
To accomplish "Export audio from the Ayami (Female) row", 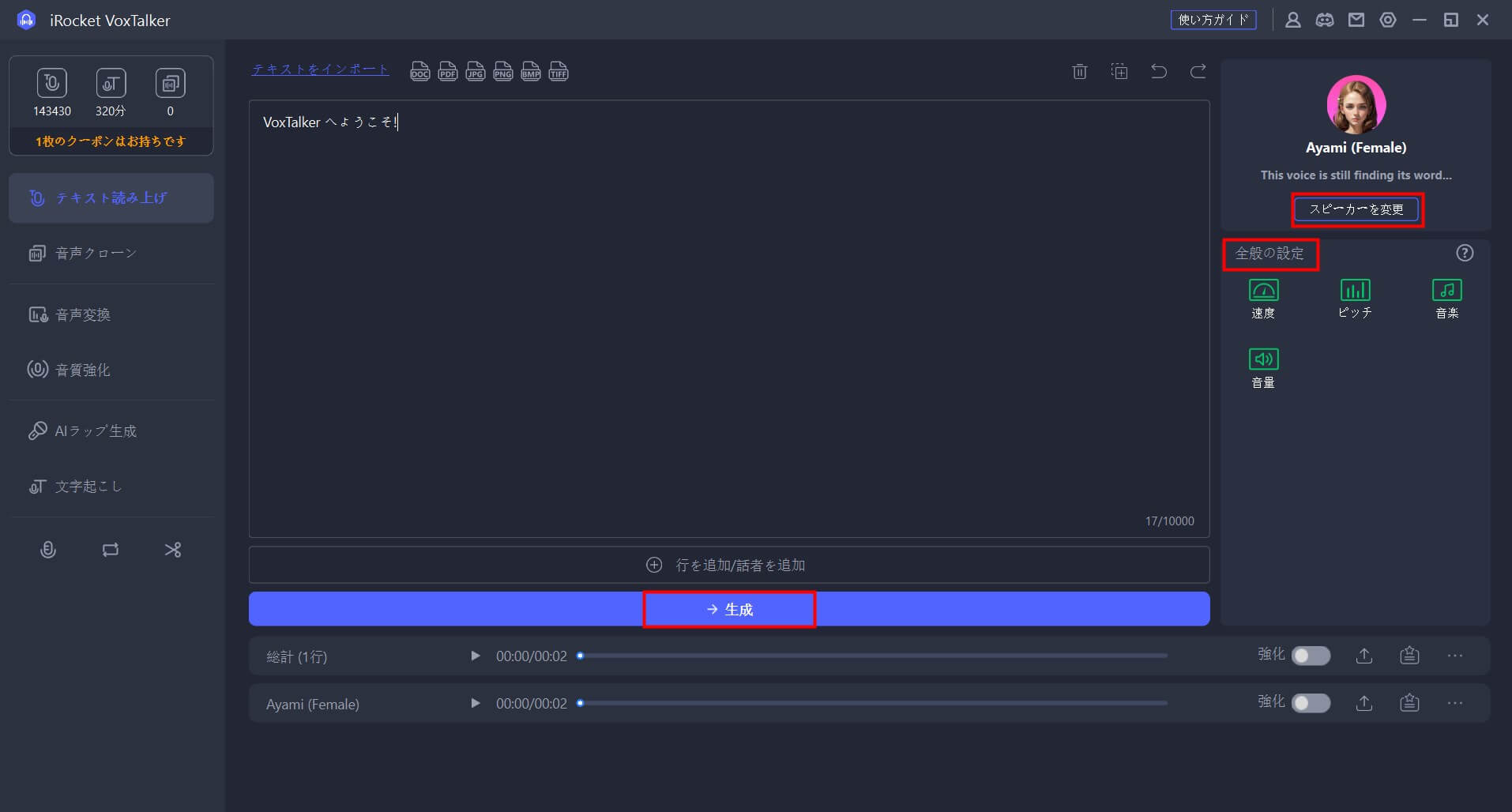I will tap(1364, 703).
